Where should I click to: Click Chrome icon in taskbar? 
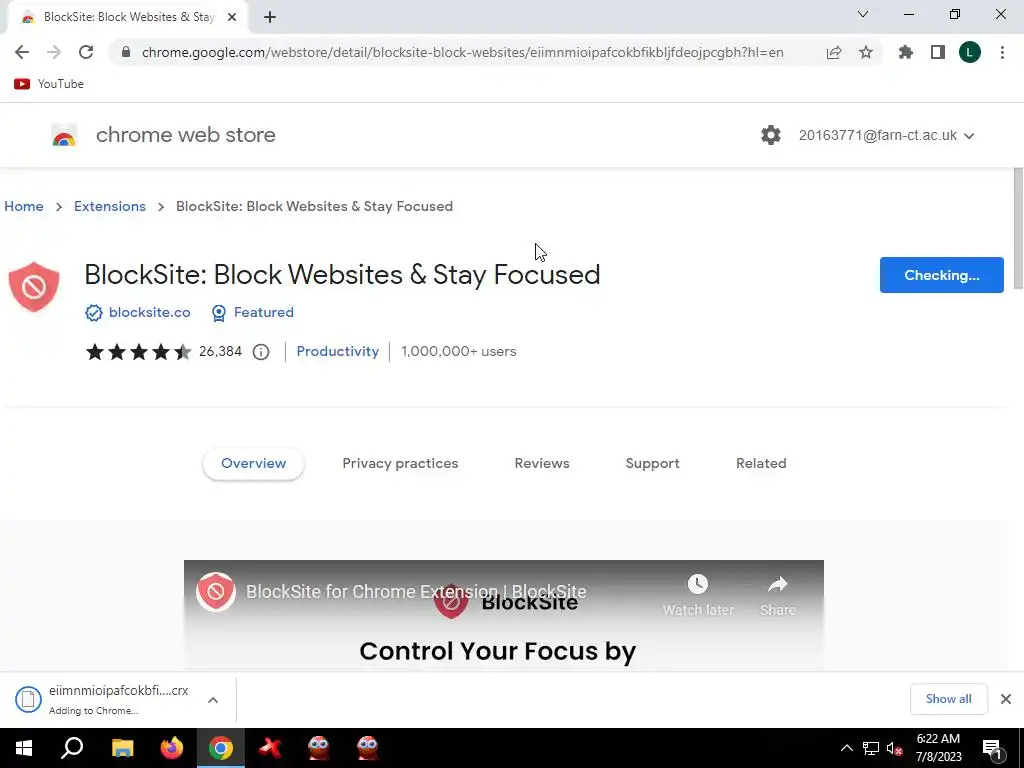click(221, 748)
